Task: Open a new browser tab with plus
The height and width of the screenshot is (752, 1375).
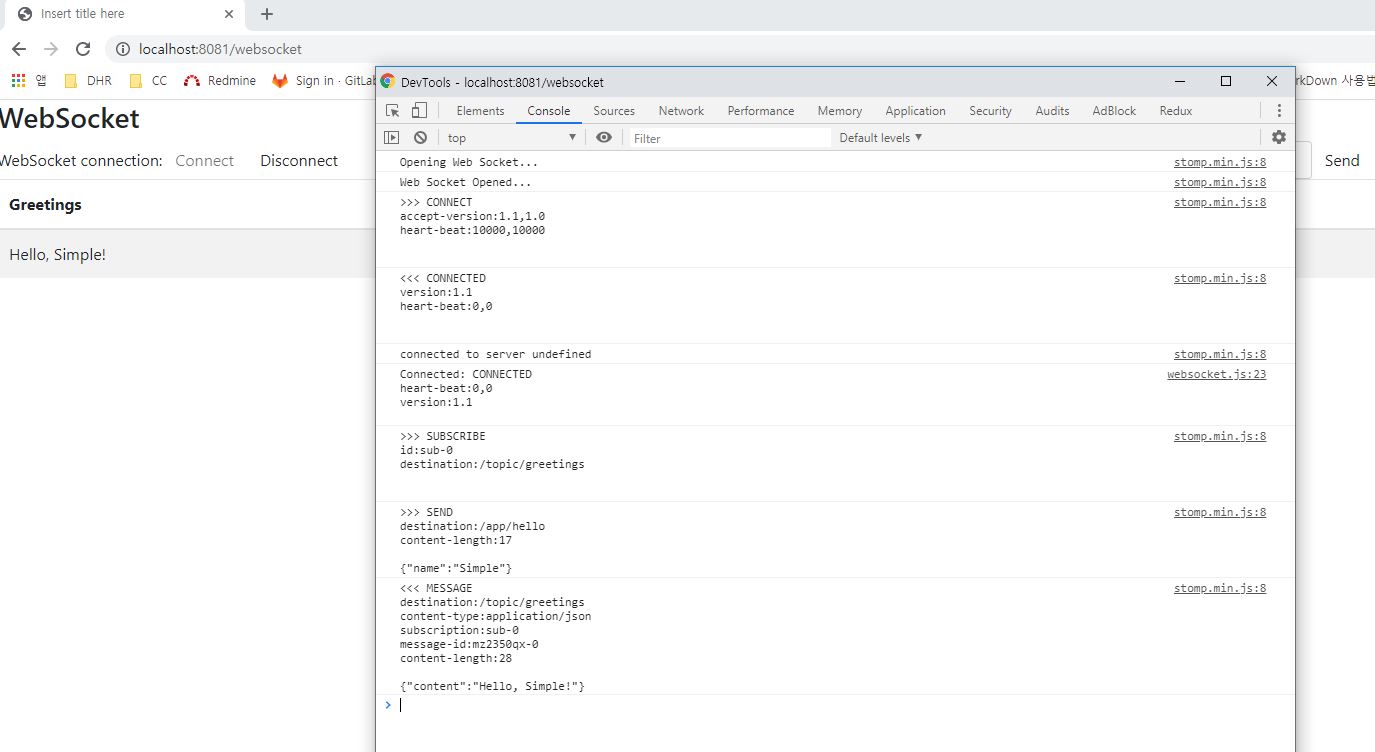Action: 267,14
